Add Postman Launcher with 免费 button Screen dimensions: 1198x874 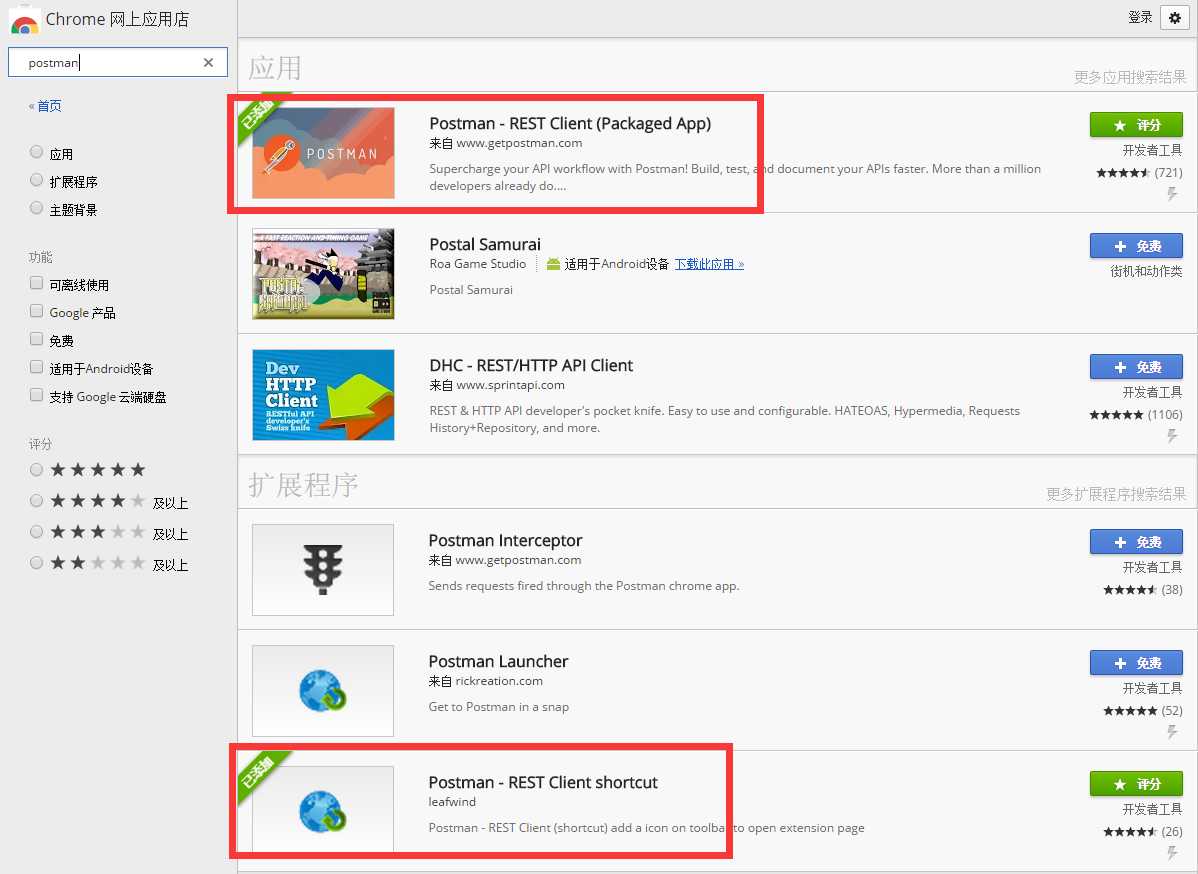1136,663
